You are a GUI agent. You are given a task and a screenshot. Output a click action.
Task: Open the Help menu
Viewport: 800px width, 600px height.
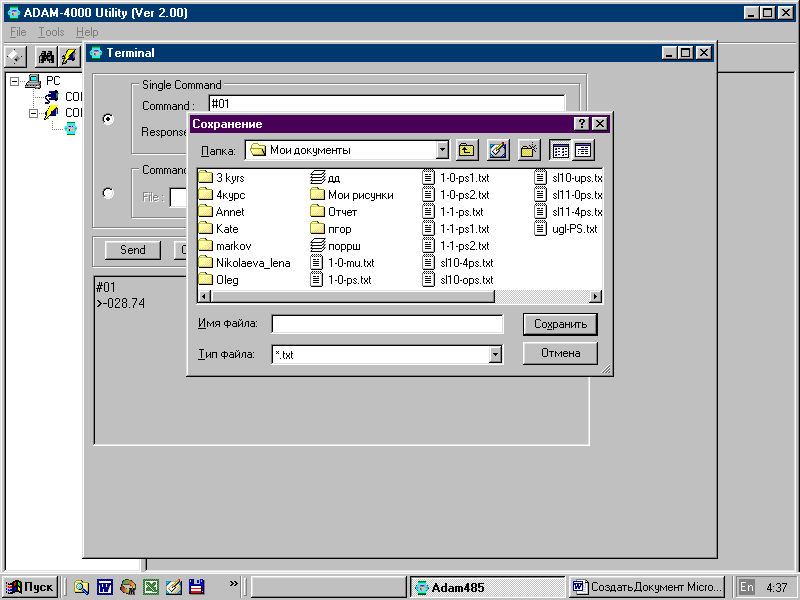coord(87,32)
